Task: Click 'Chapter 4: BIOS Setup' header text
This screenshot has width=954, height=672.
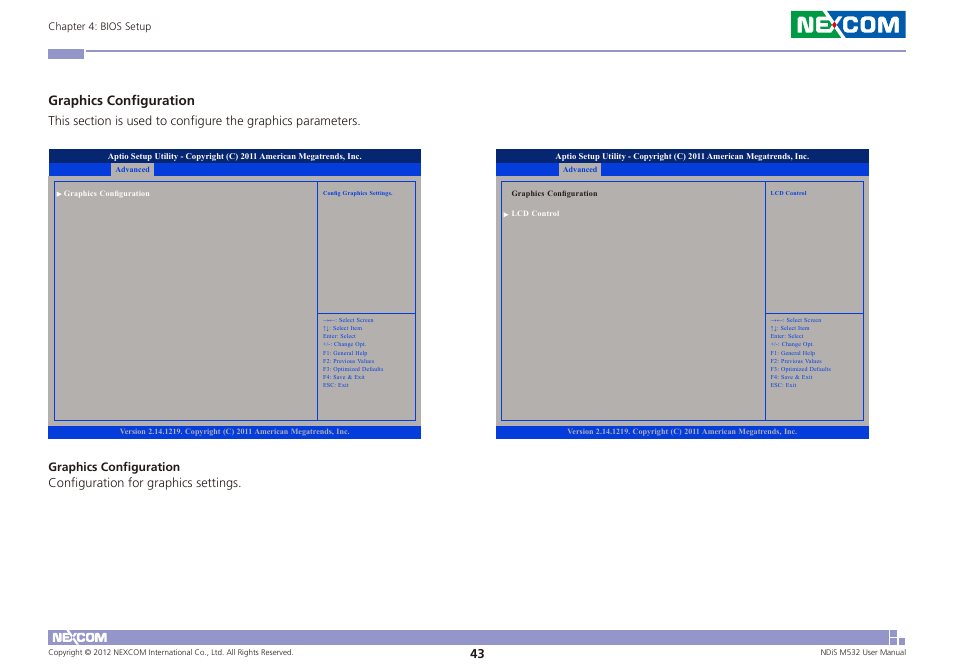Action: (x=100, y=26)
